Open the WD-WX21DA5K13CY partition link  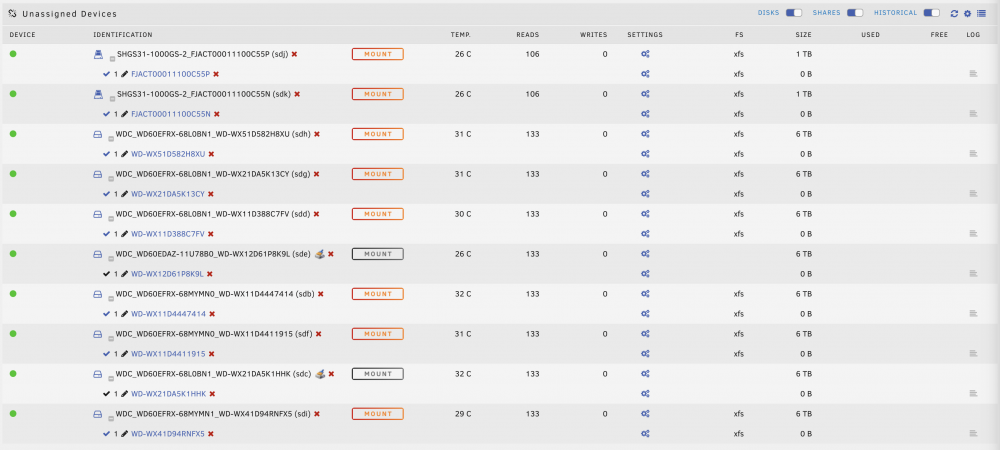tap(168, 194)
